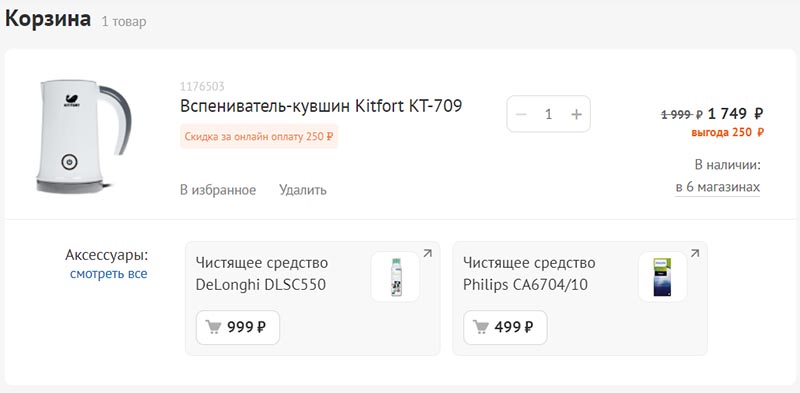Add the item to В избранное
Viewport: 800px width, 393px height.
[x=218, y=190]
